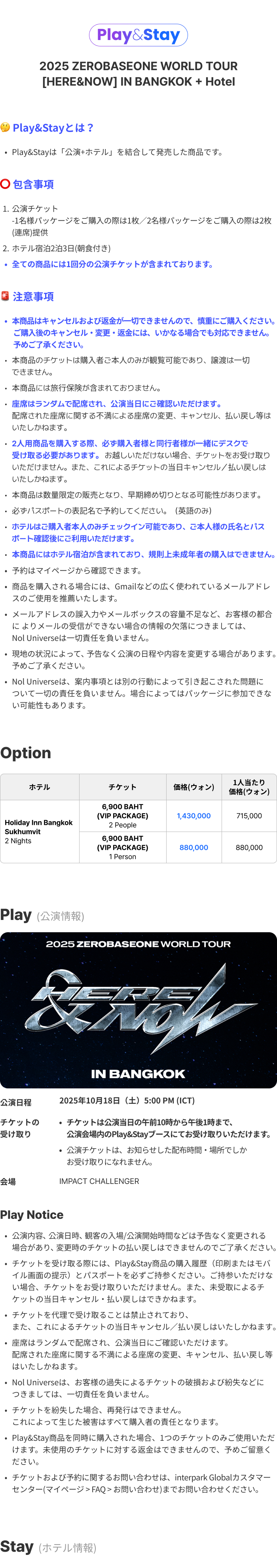Click the blue 880,000 price for 1 Person
This screenshot has height=1568, width=277.
coord(194,847)
